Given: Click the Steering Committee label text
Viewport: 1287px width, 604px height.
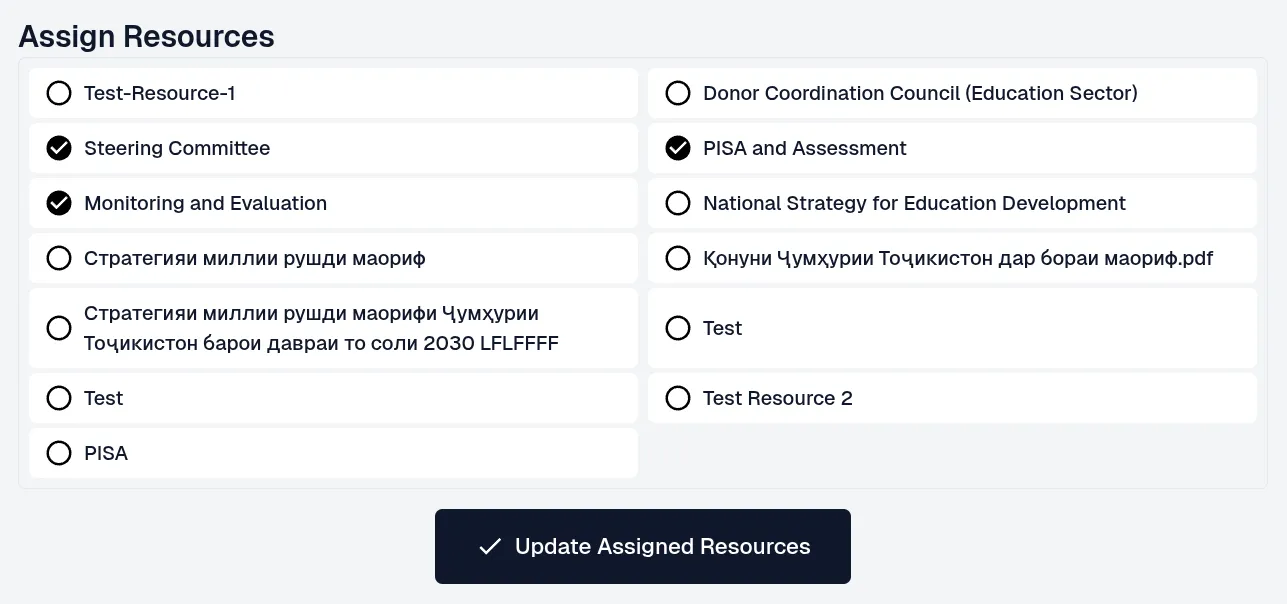Looking at the screenshot, I should [x=177, y=148].
